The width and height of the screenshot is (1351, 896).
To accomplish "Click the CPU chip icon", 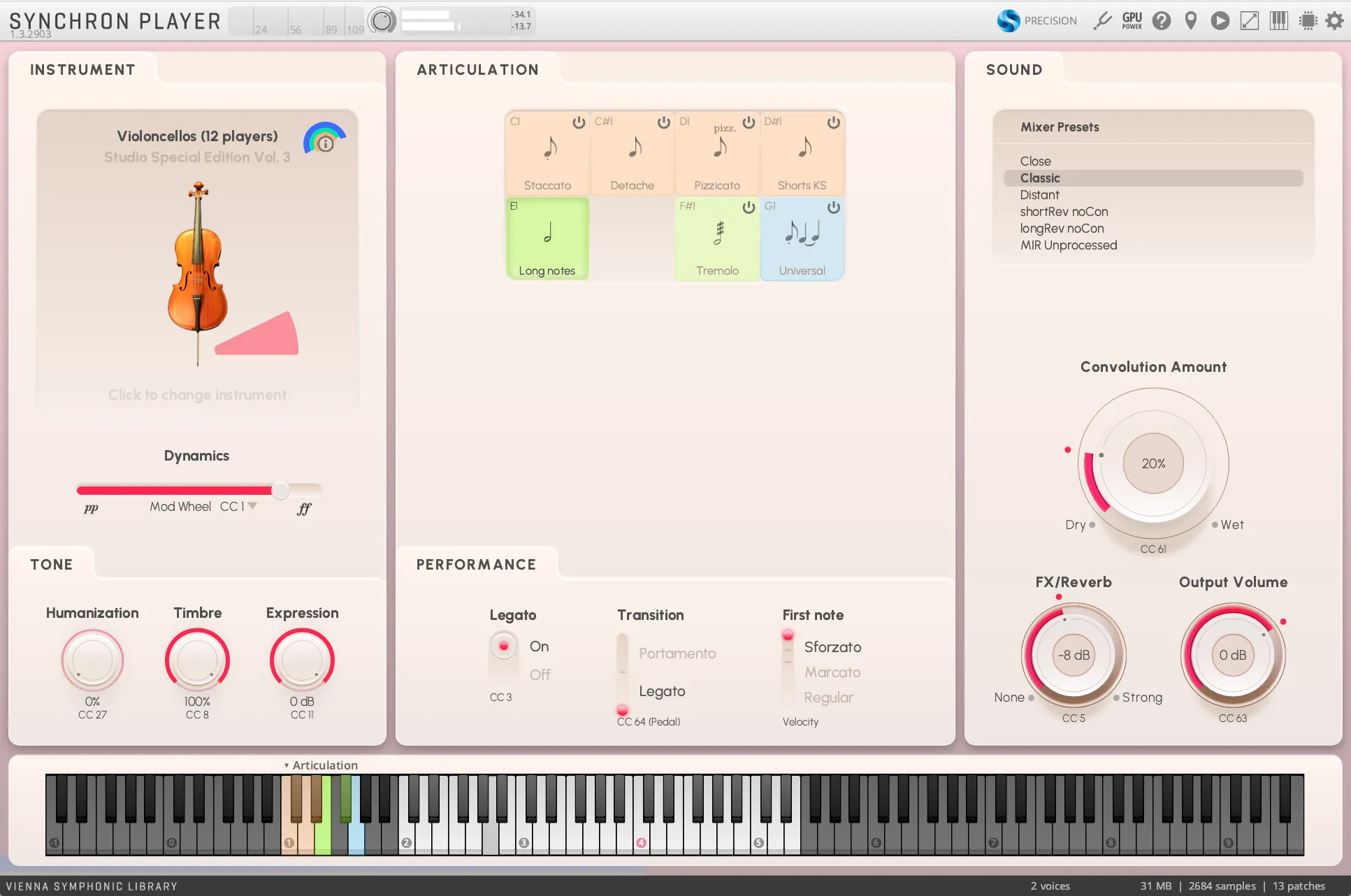I will [x=1308, y=21].
